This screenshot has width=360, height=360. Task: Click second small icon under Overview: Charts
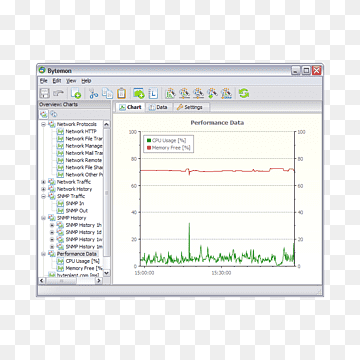coord(53,114)
